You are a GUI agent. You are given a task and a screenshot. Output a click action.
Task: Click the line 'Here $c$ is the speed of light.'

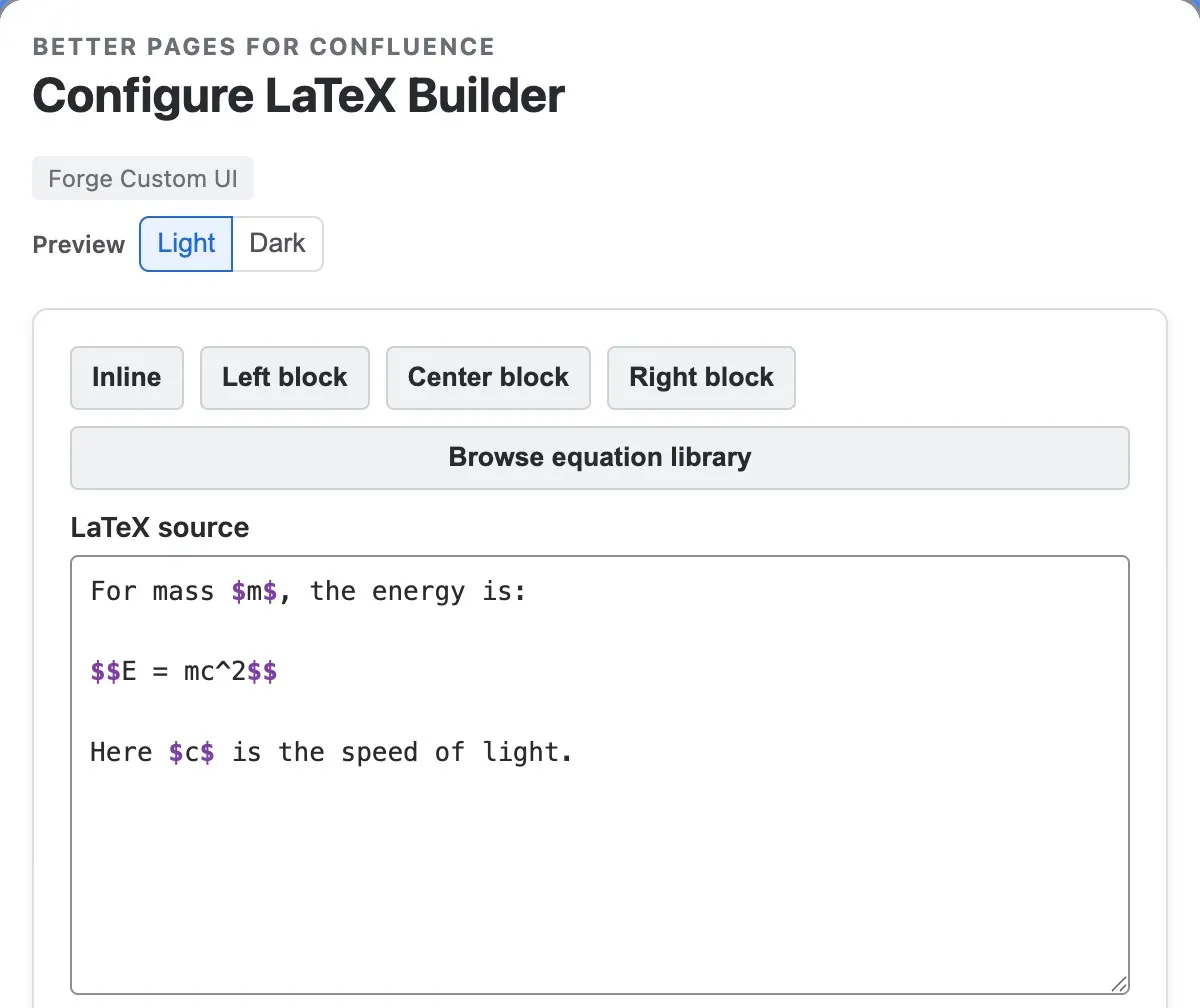[332, 752]
